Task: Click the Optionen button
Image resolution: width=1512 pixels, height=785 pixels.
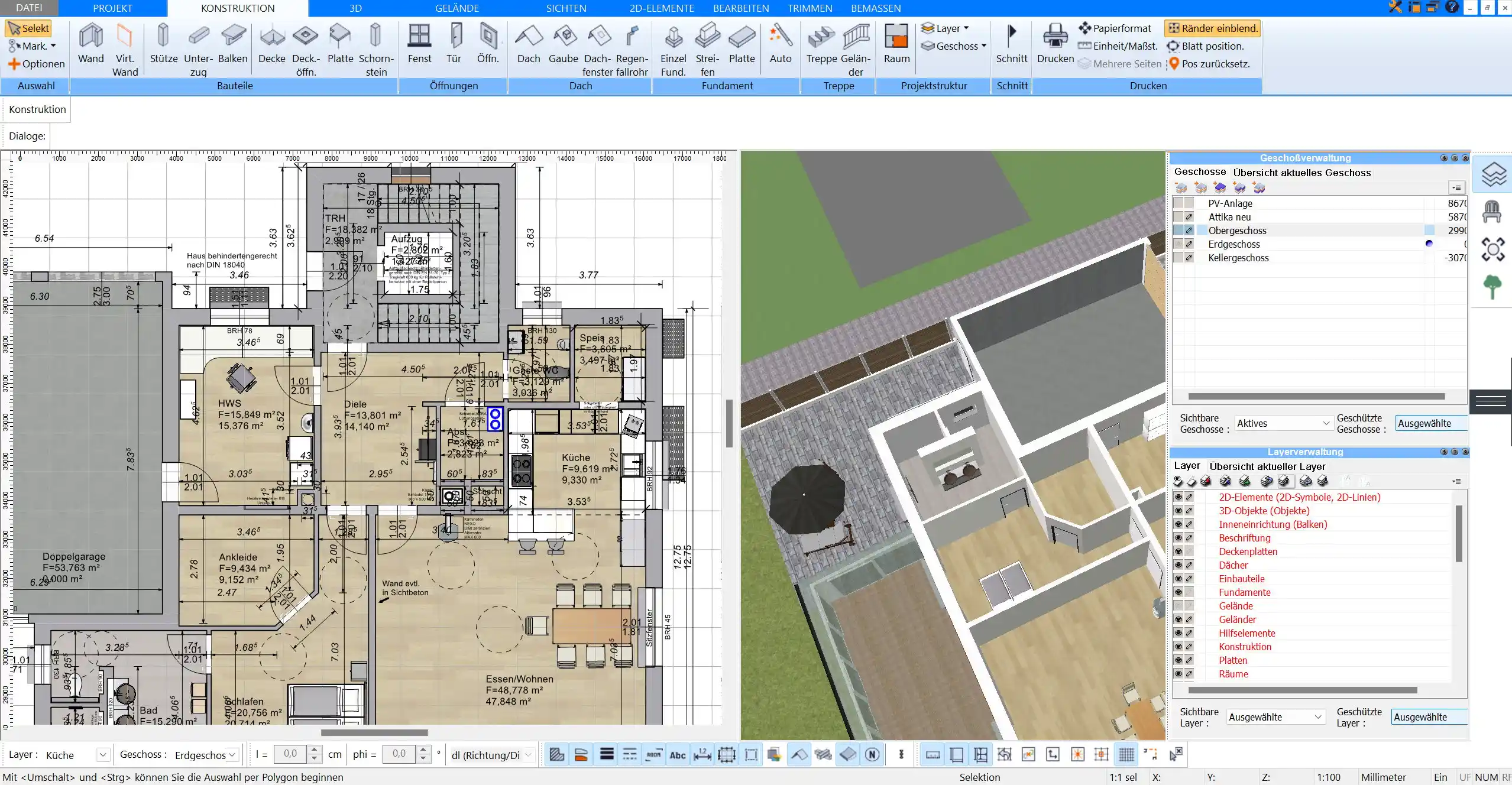Action: pos(36,64)
